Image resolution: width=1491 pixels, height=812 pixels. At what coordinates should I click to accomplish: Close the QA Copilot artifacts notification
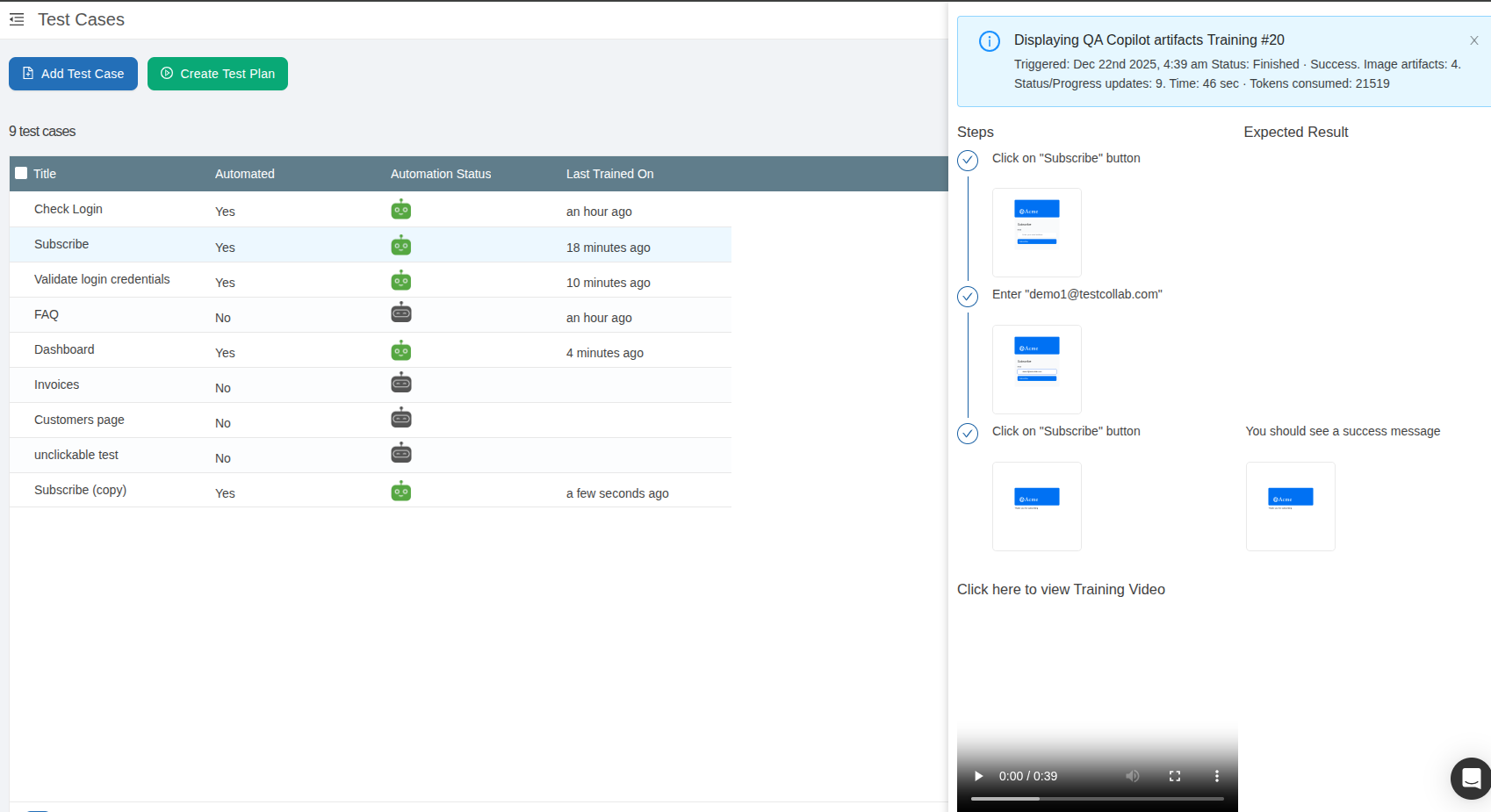click(x=1474, y=40)
